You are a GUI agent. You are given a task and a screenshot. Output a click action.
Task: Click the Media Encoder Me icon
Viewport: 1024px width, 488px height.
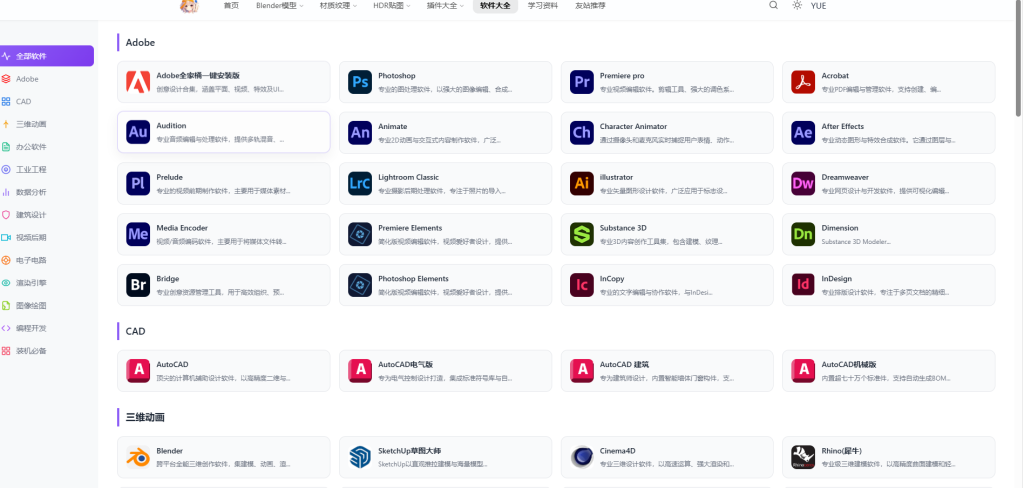(x=138, y=234)
